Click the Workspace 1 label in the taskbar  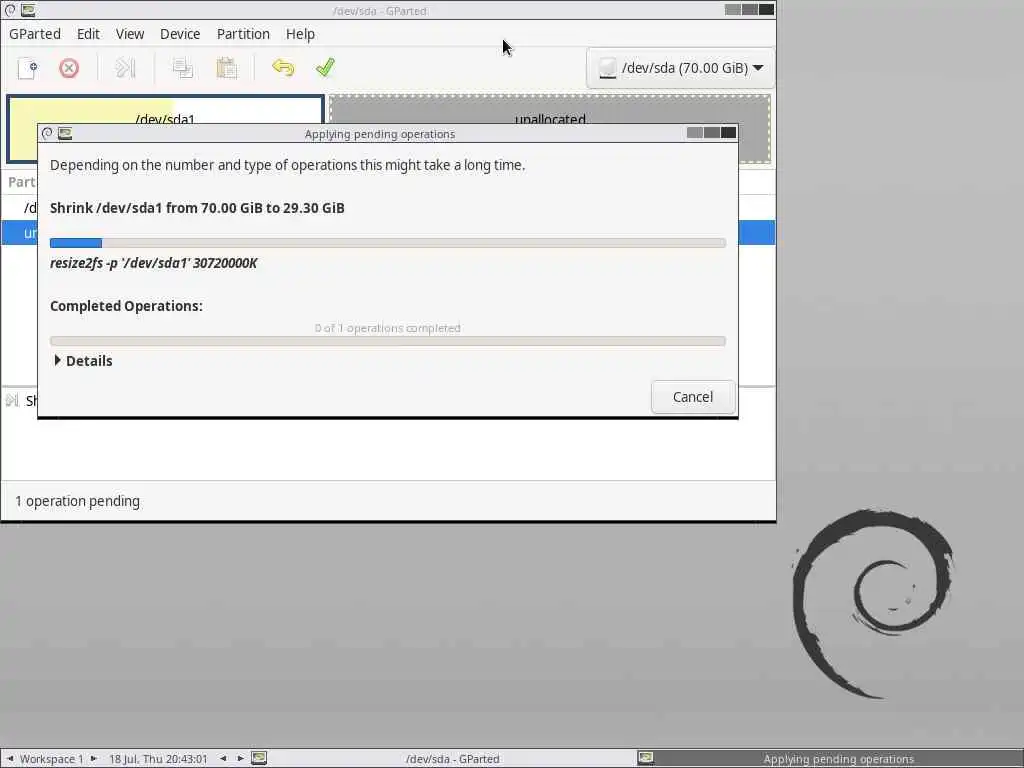click(52, 759)
